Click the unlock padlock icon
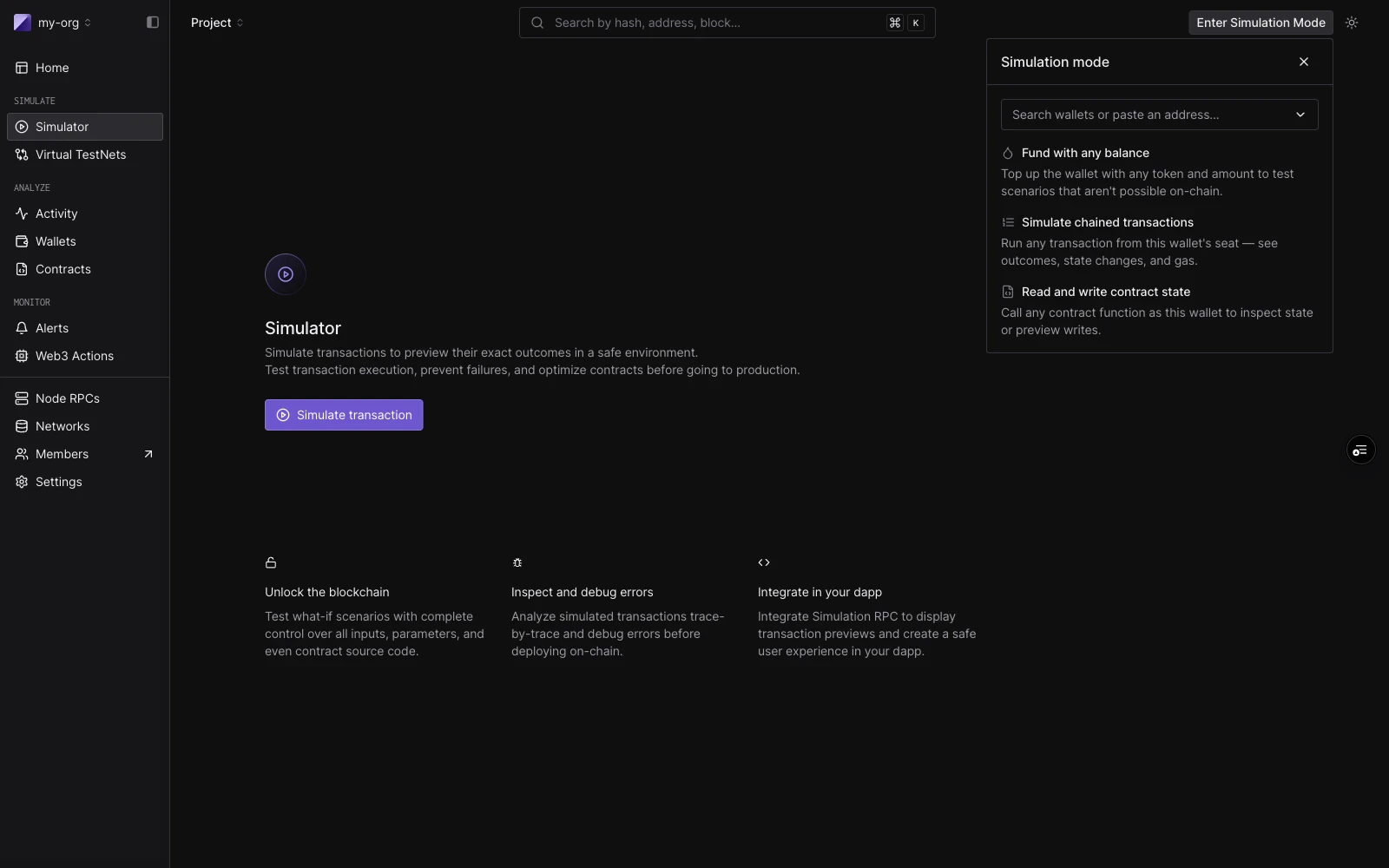Screen dimensions: 1389x868 pyautogui.click(x=271, y=562)
